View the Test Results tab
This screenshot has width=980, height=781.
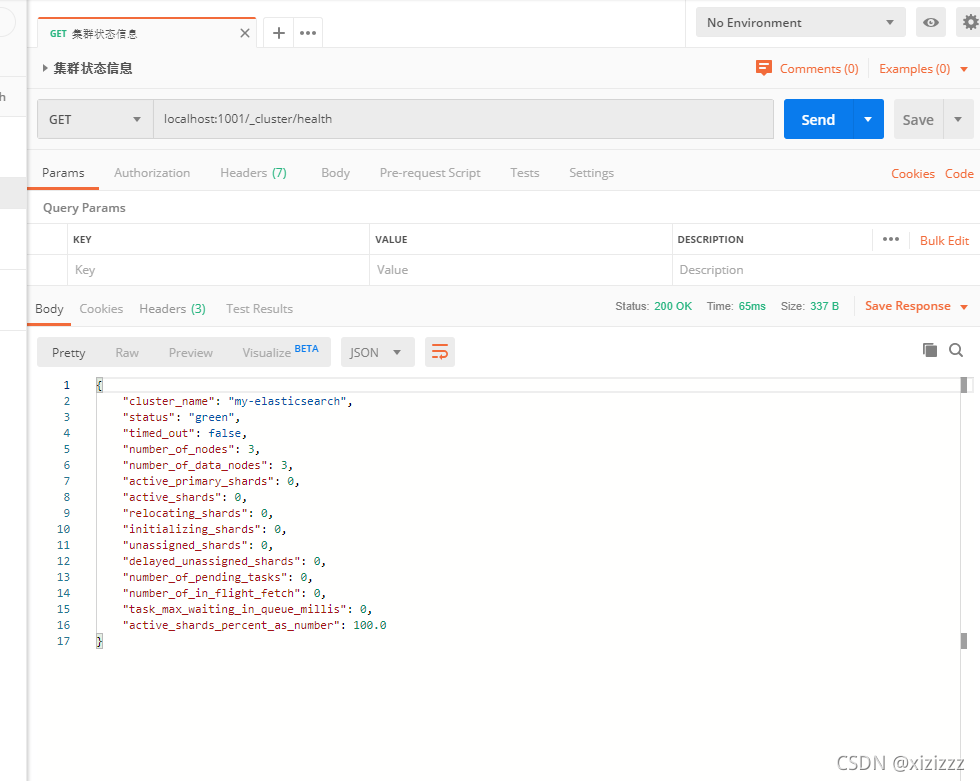(x=259, y=309)
